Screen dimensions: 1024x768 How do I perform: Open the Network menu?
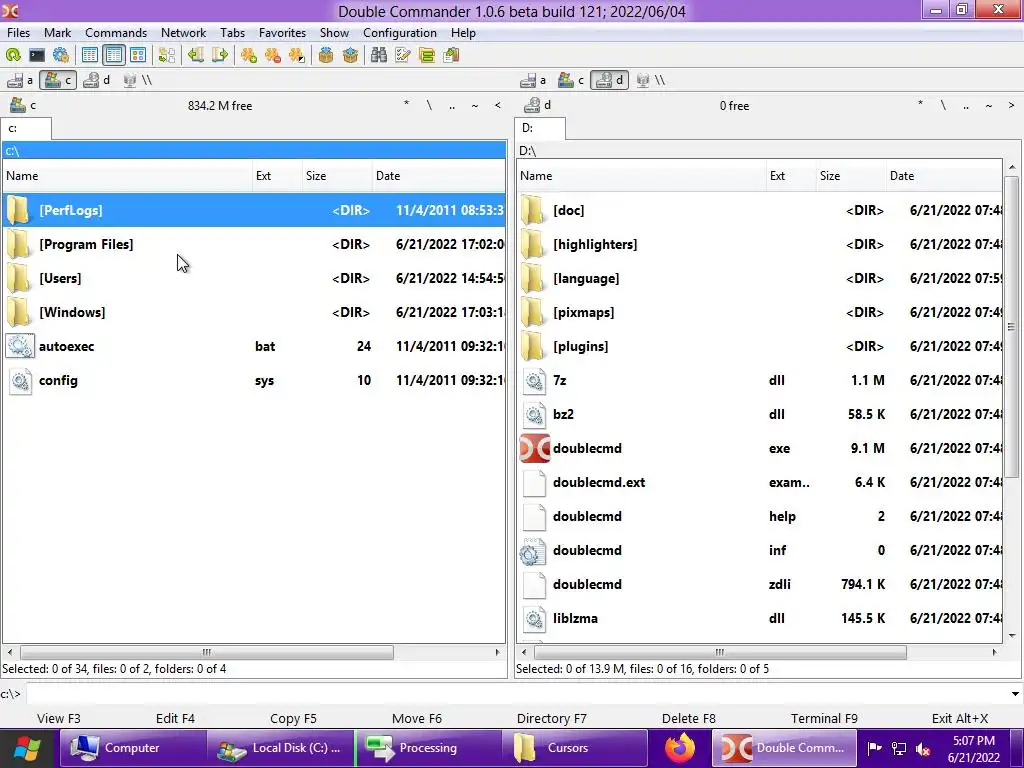(184, 33)
